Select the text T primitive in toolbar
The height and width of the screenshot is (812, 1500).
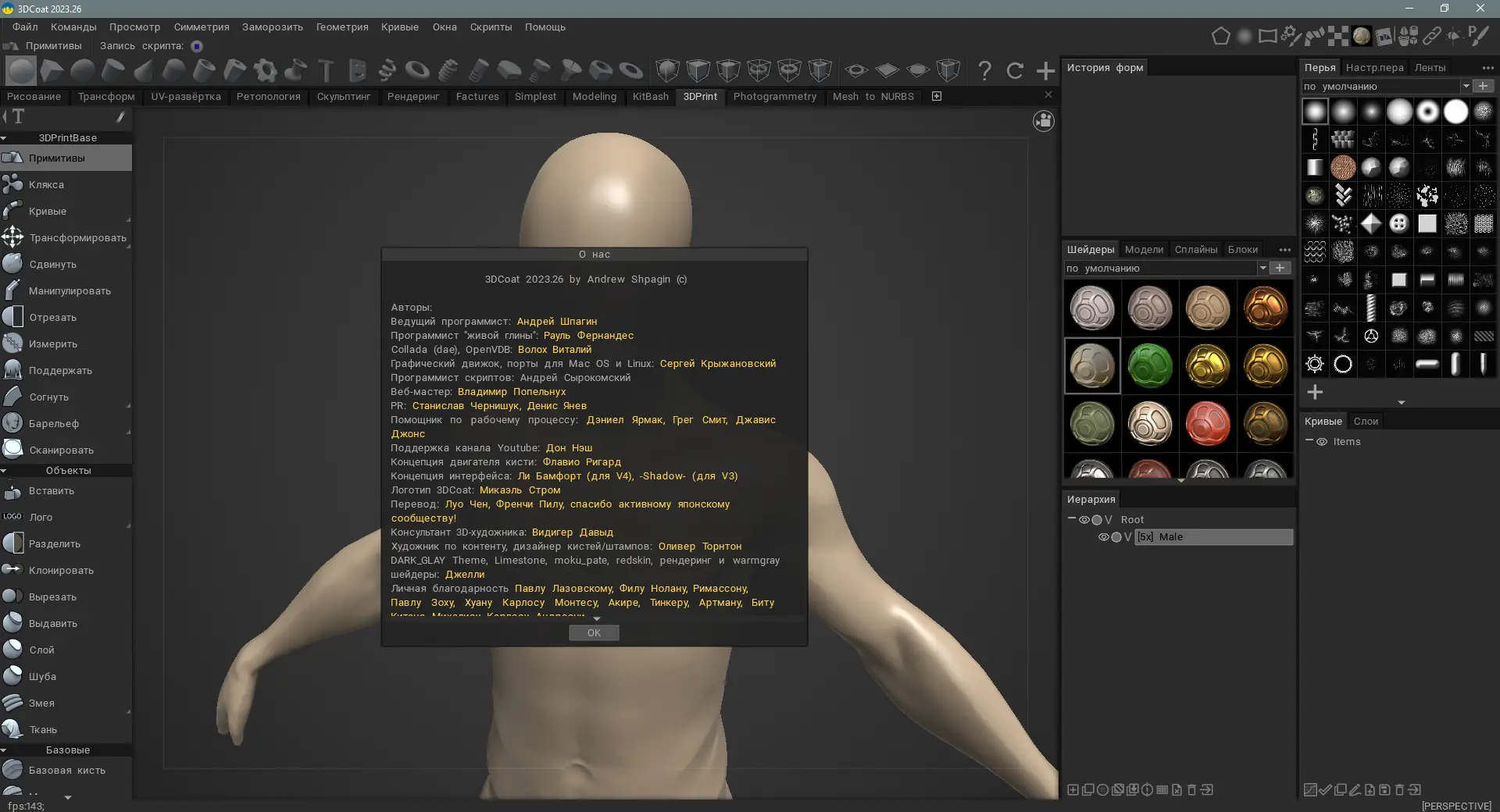pyautogui.click(x=327, y=71)
